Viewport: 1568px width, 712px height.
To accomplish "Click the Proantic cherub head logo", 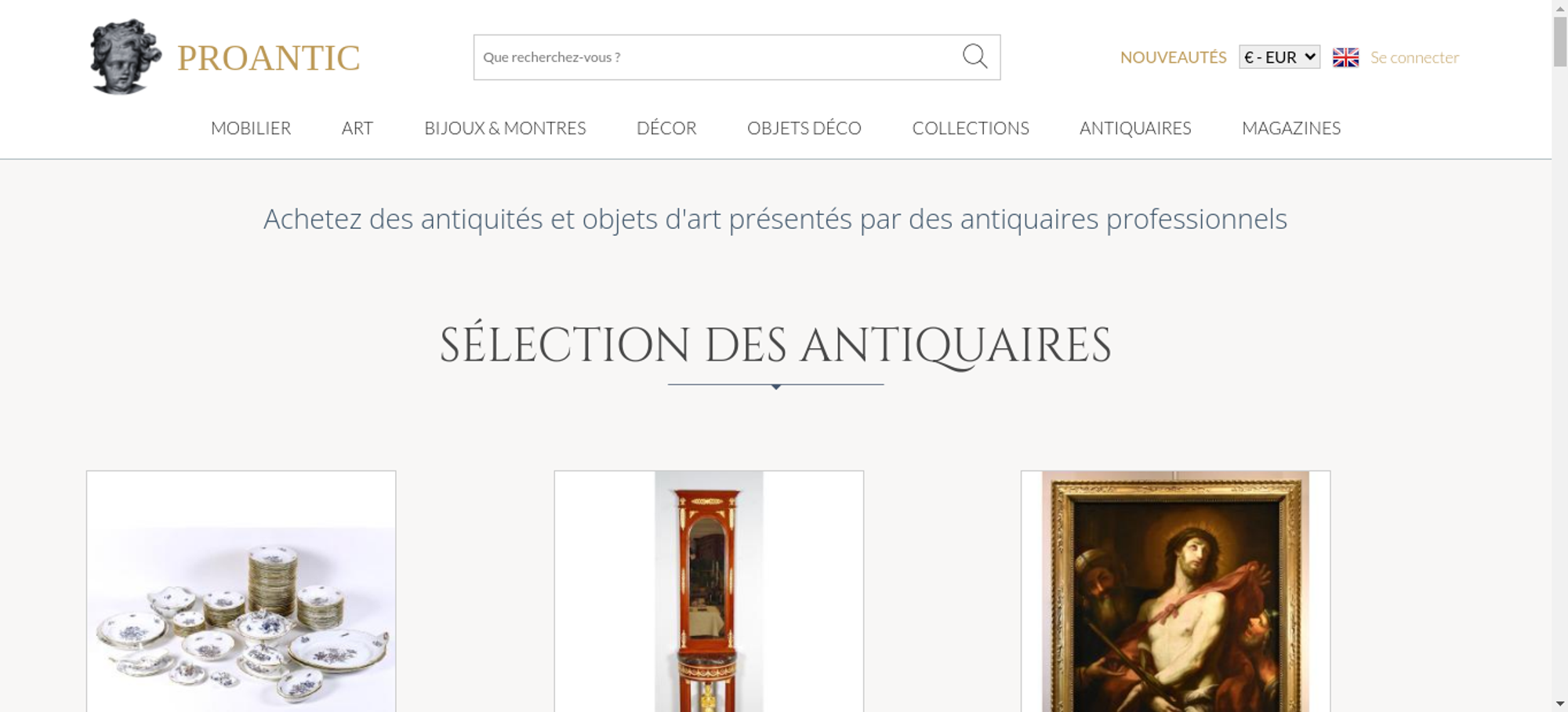I will tap(125, 57).
